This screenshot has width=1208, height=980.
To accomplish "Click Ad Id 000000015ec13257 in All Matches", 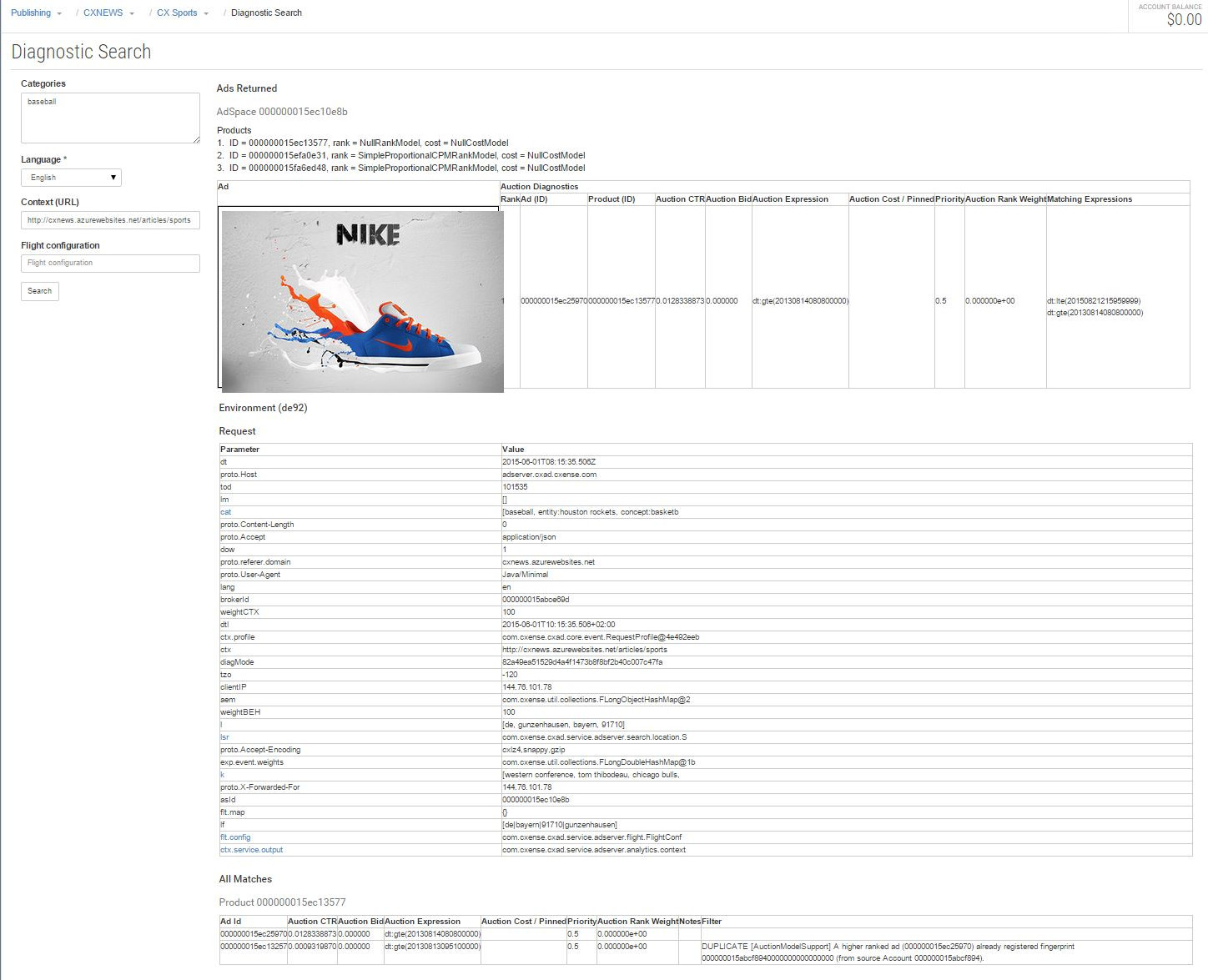I will point(254,947).
